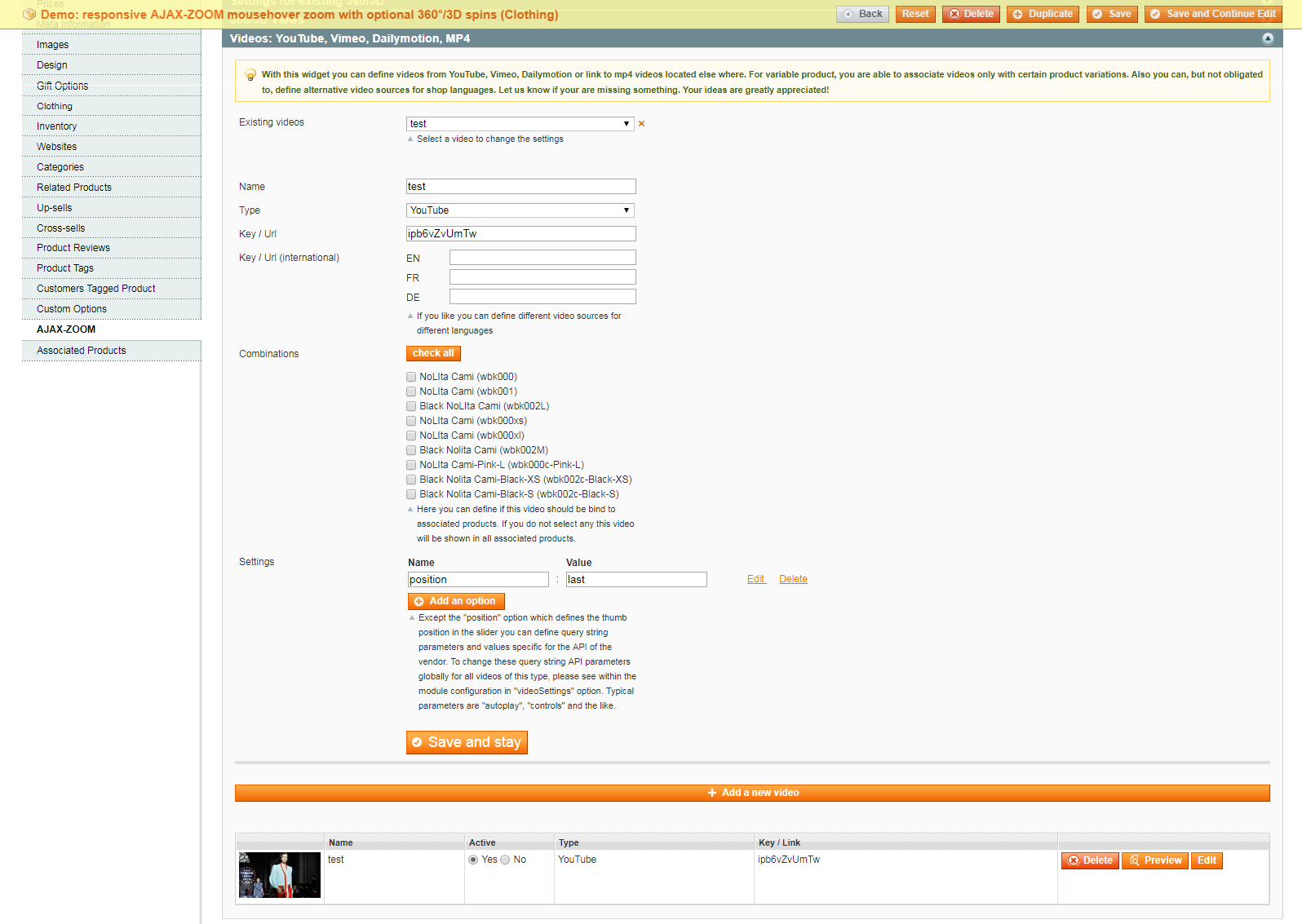This screenshot has width=1302, height=924.
Task: Click the settings name field 'position'
Action: (478, 580)
